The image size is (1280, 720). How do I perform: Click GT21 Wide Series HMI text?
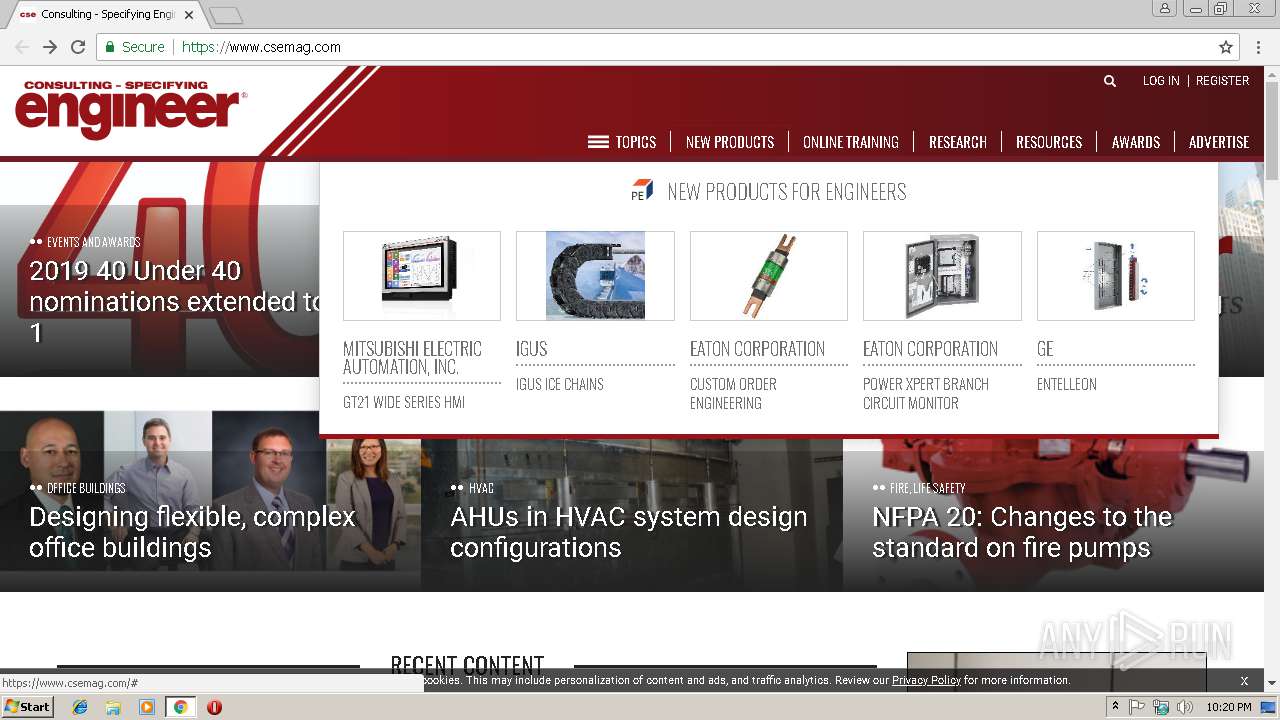[x=404, y=402]
